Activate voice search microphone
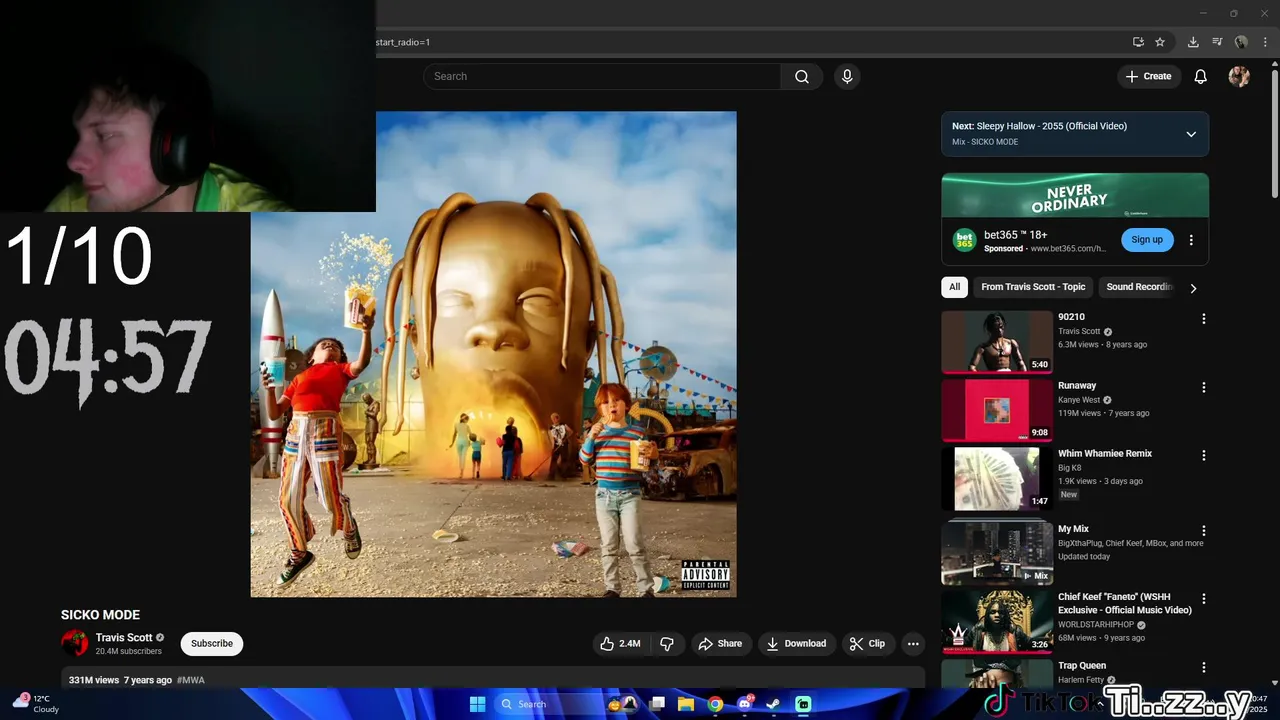Image resolution: width=1280 pixels, height=720 pixels. click(847, 76)
